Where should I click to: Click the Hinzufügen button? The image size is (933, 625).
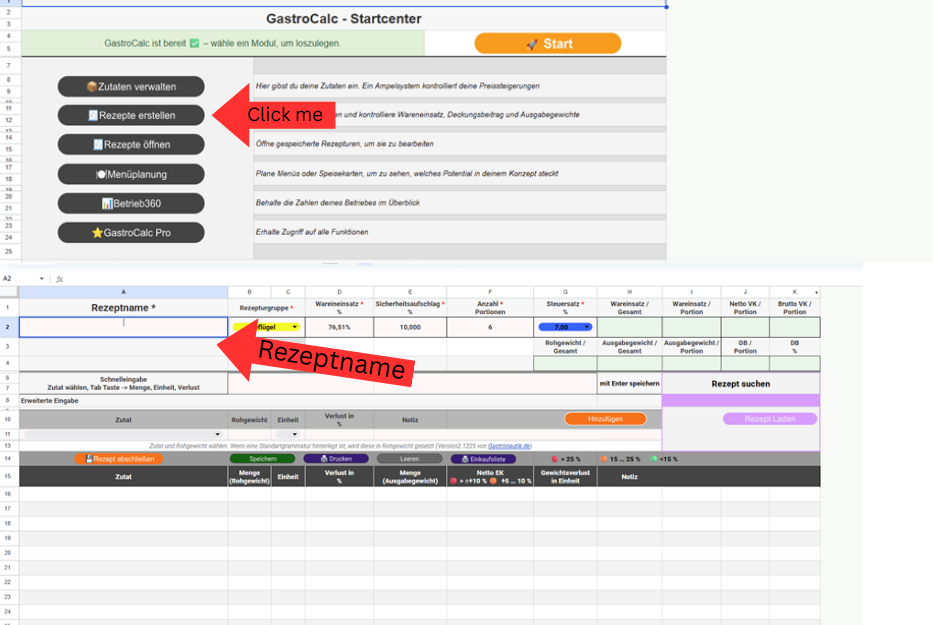pyautogui.click(x=605, y=419)
